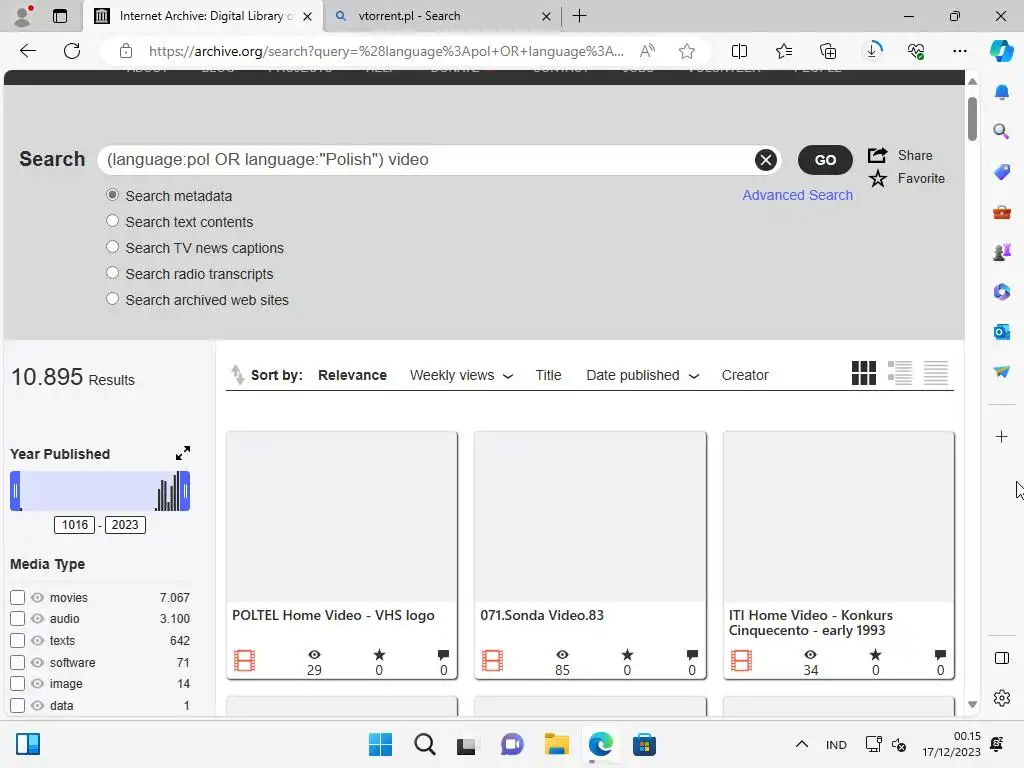Viewport: 1024px width, 768px height.
Task: Open a new browser tab
Action: tap(579, 16)
